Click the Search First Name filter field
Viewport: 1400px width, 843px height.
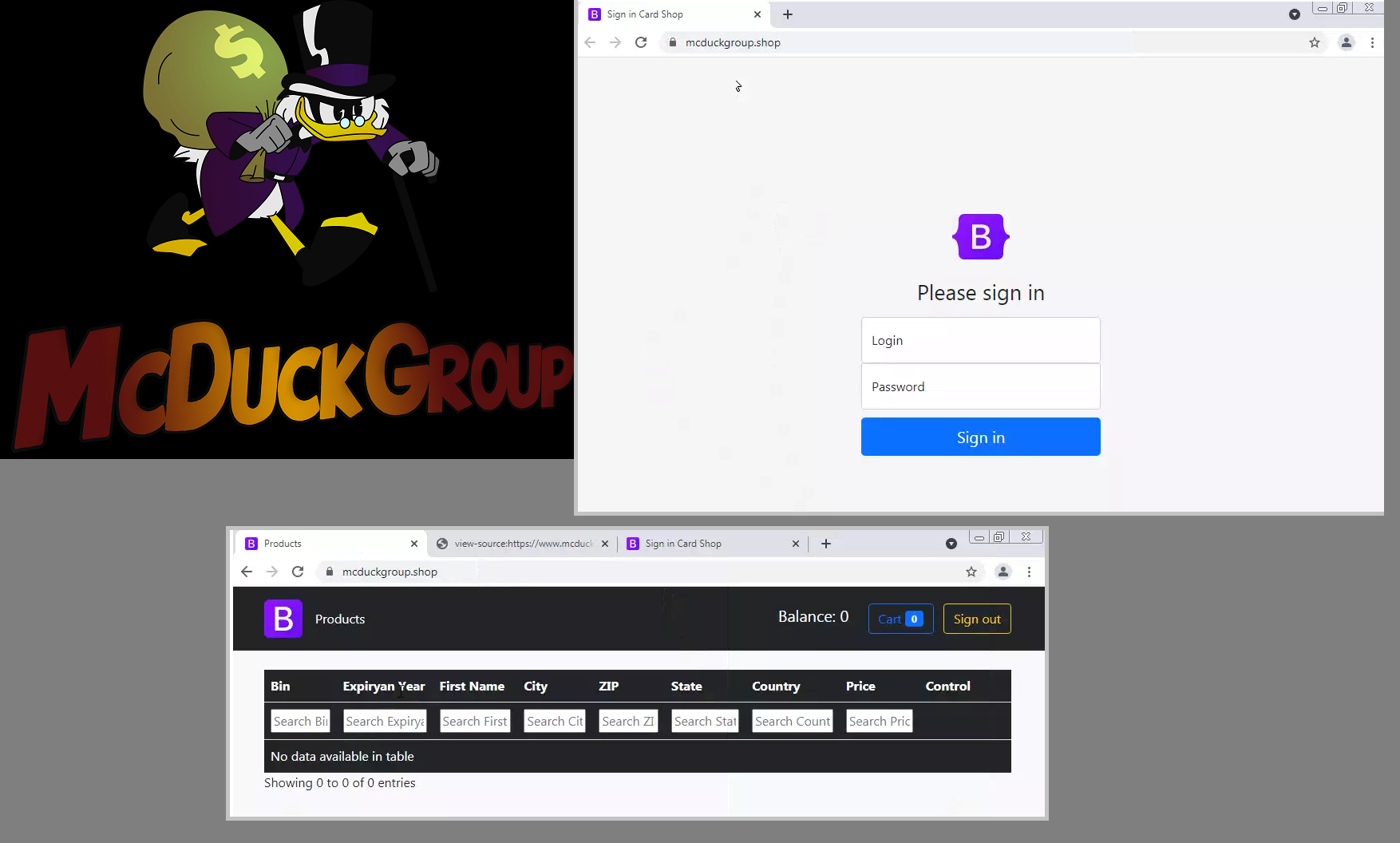click(475, 721)
